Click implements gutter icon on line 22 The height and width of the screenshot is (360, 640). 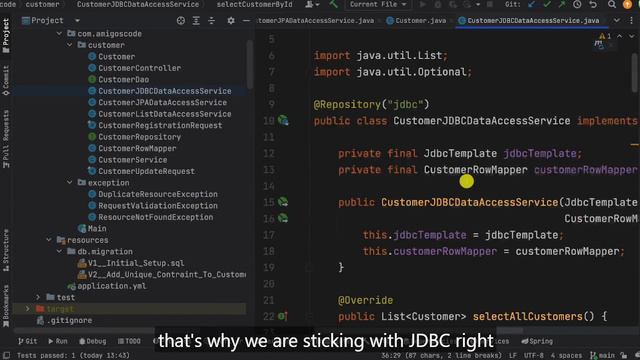tap(282, 316)
